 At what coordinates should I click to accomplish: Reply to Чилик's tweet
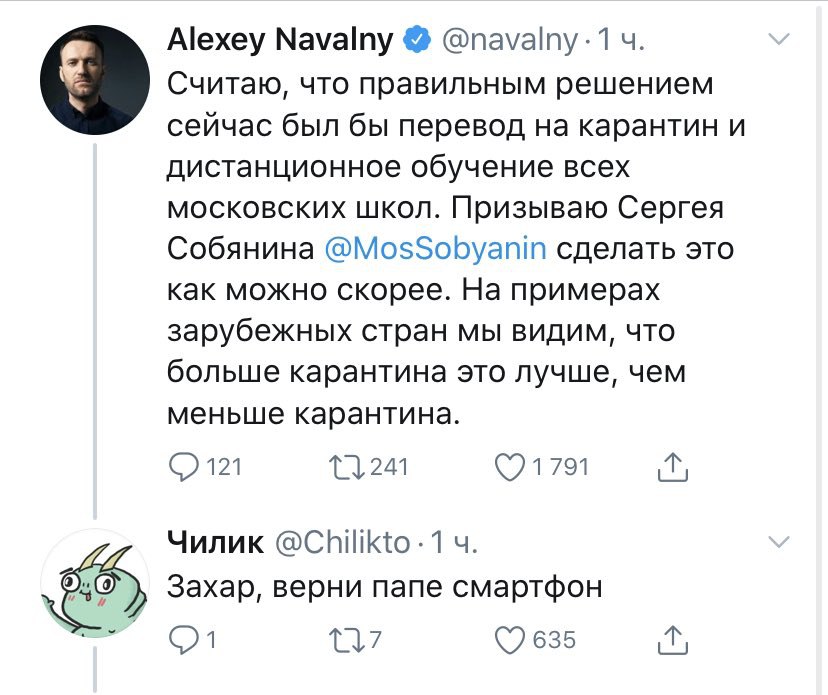coord(184,639)
